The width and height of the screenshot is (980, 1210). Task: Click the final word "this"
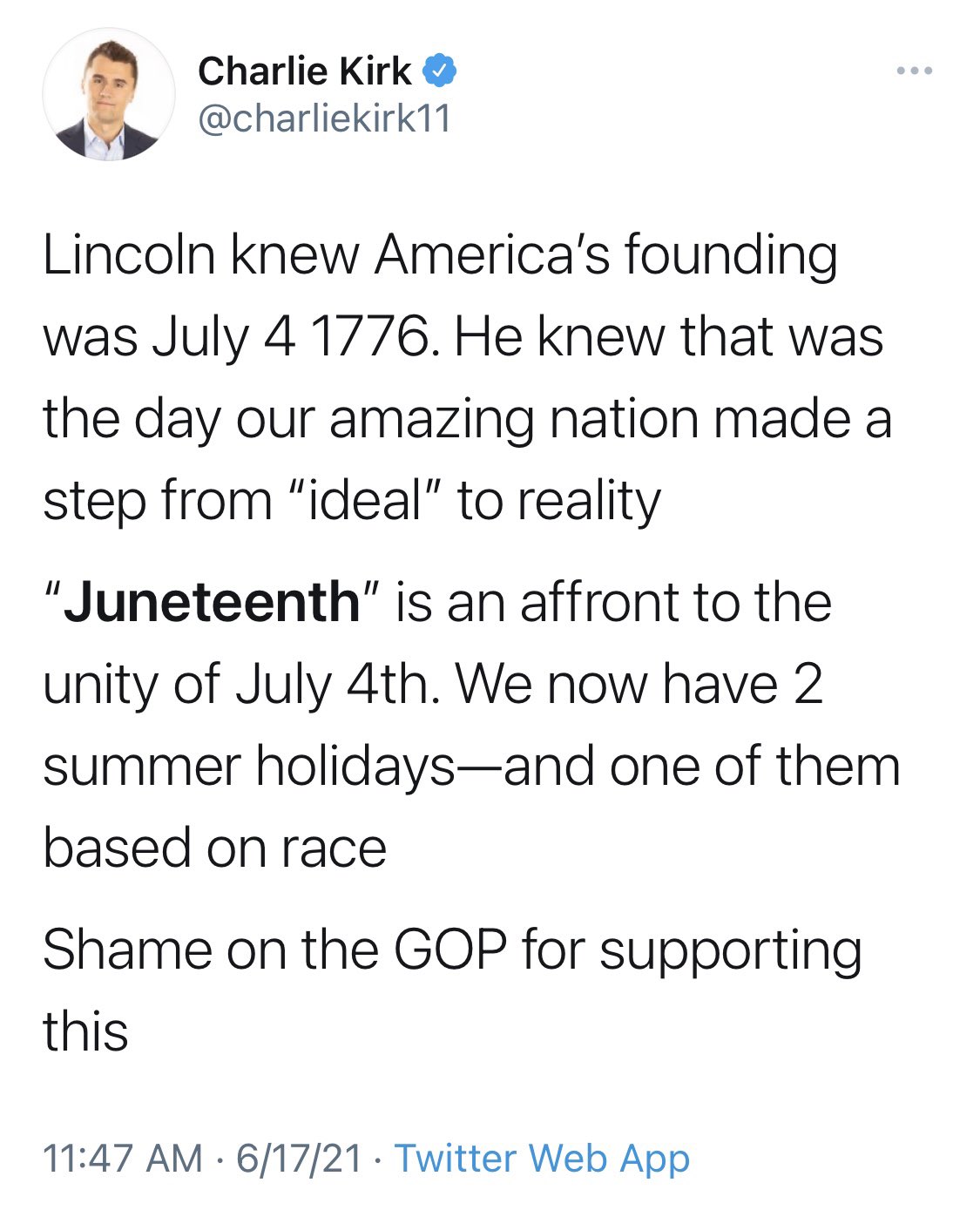[x=85, y=1031]
